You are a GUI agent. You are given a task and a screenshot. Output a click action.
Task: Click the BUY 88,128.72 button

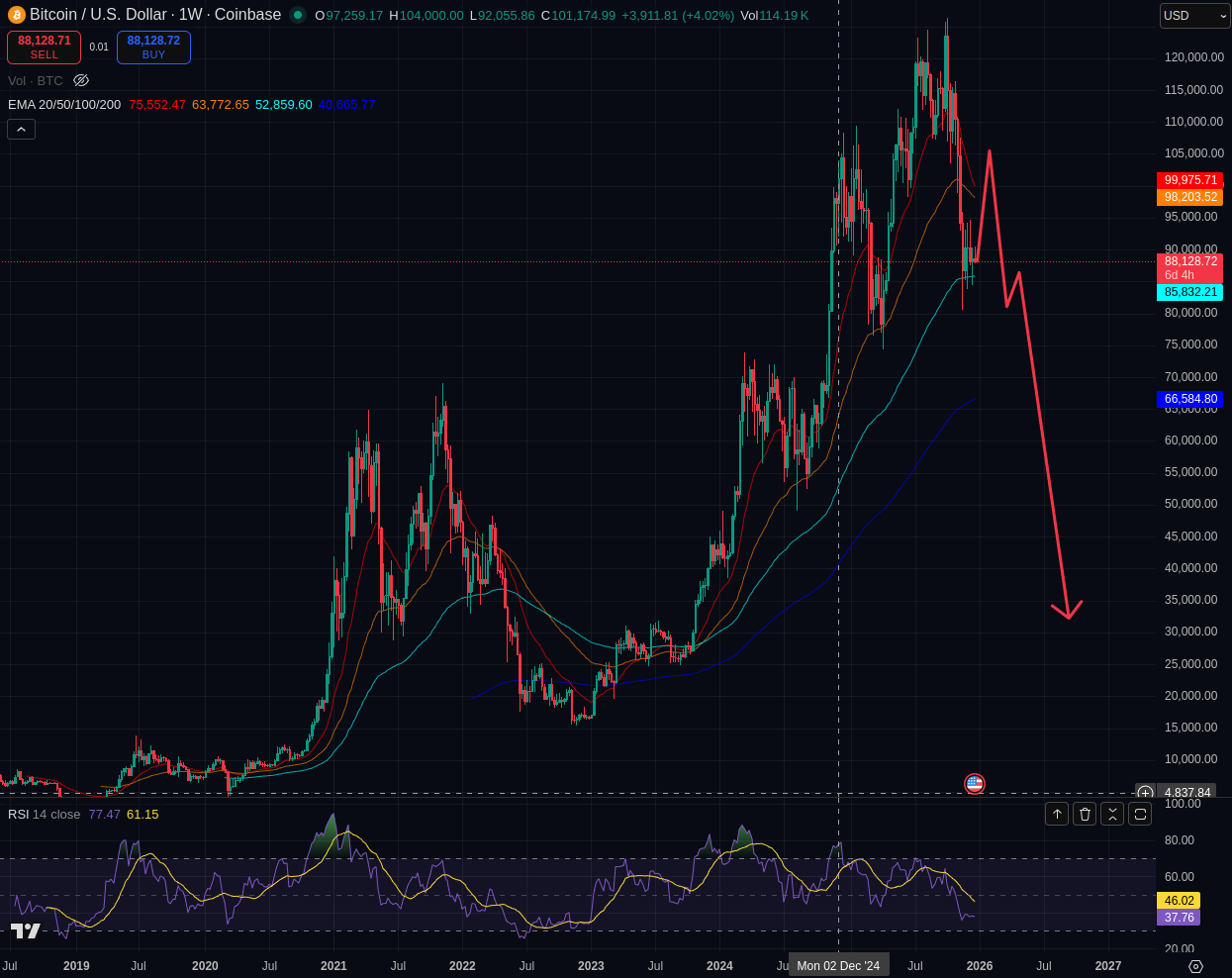coord(153,48)
